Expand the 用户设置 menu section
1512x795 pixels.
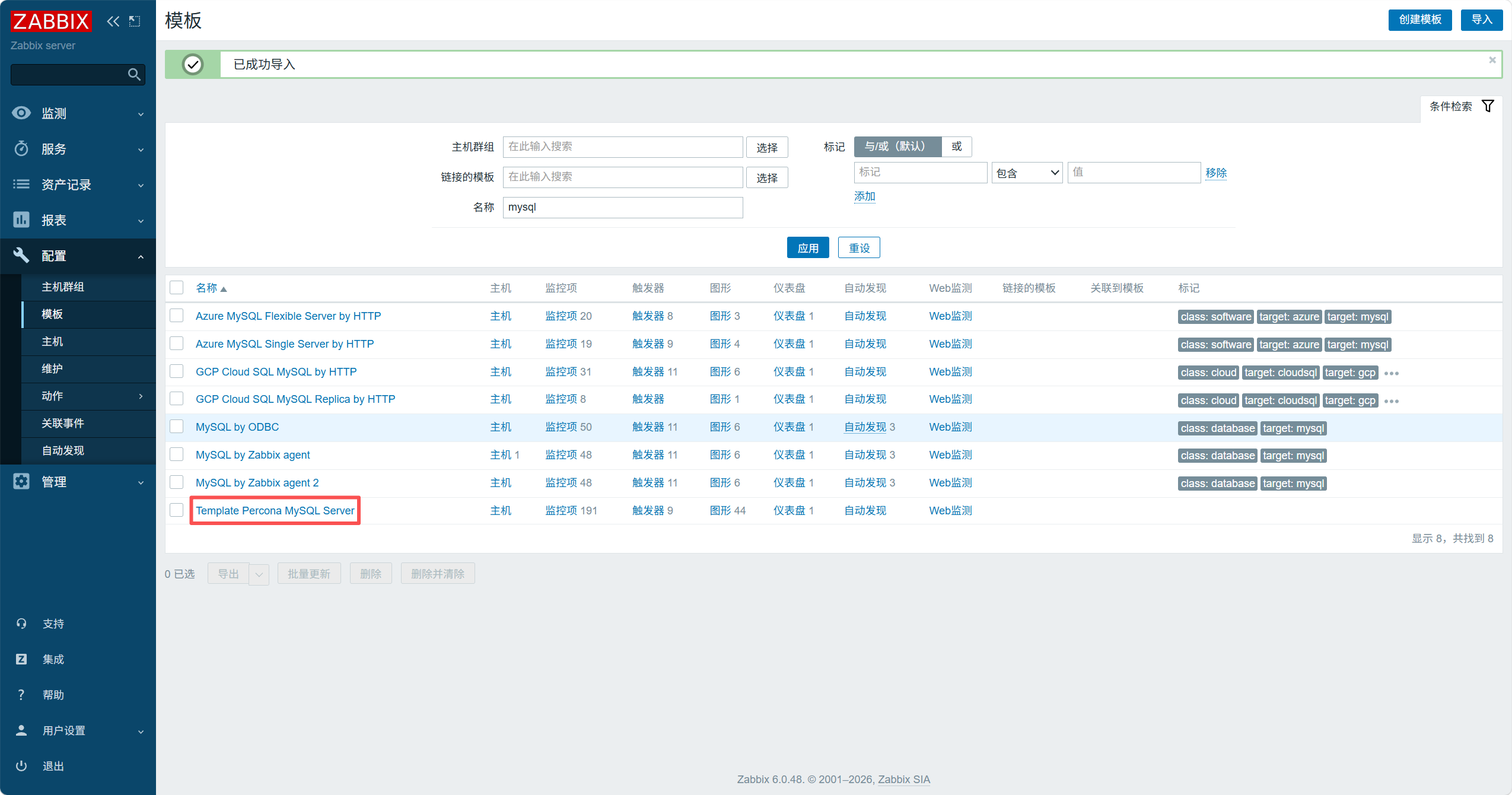point(141,731)
